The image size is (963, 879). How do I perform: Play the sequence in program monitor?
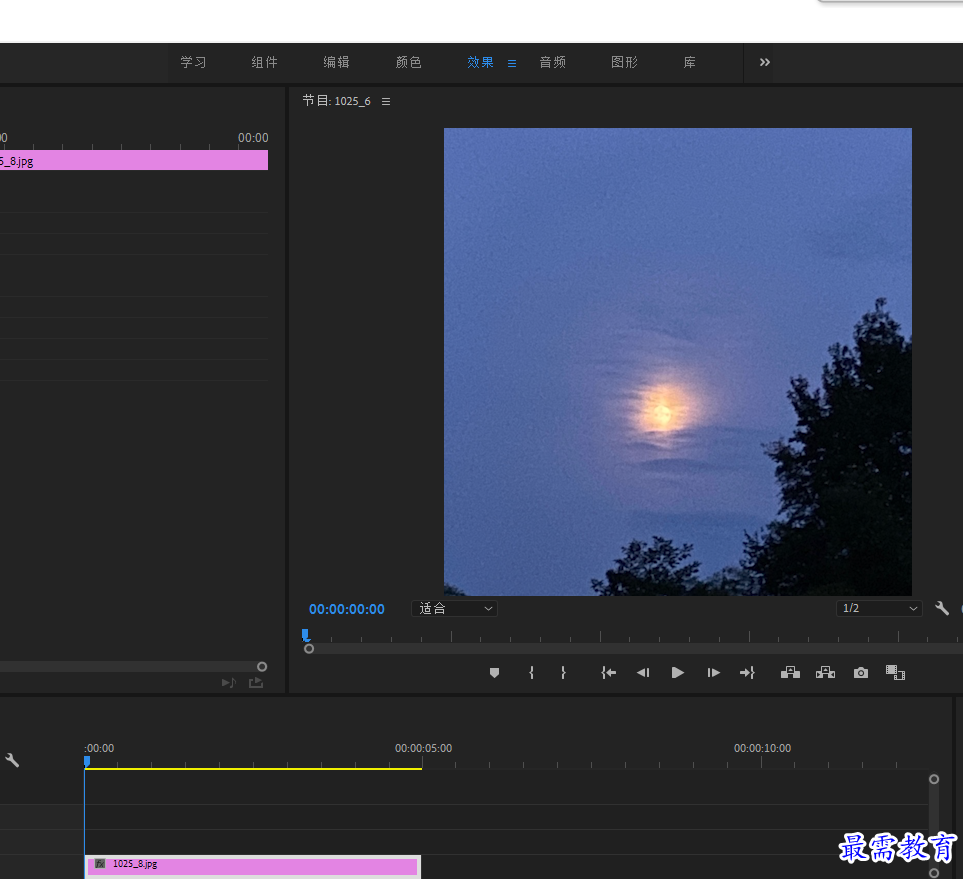coord(677,673)
